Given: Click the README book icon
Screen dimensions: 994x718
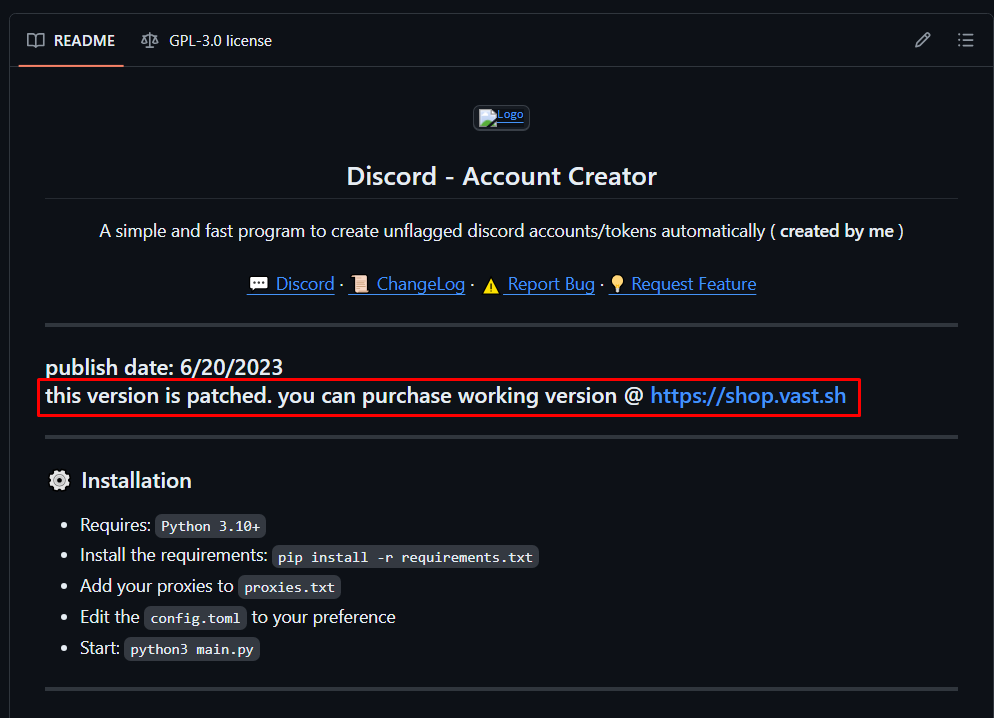Looking at the screenshot, I should 36,41.
